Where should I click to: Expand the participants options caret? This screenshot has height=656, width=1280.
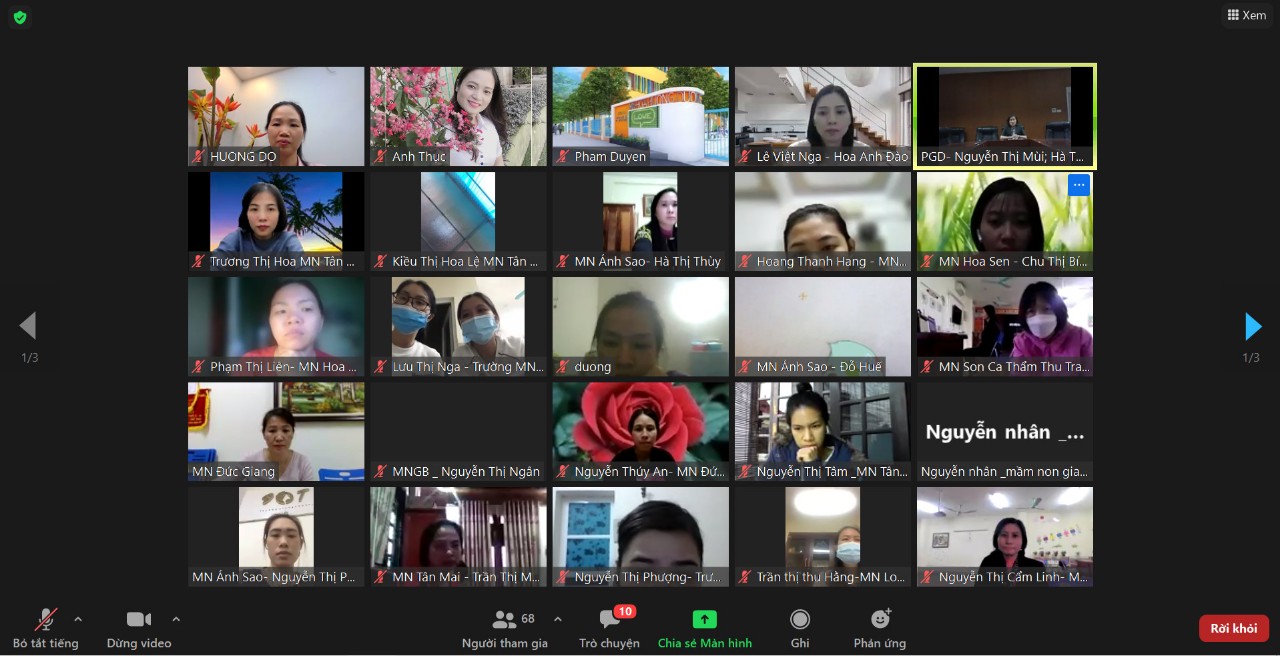tap(558, 618)
